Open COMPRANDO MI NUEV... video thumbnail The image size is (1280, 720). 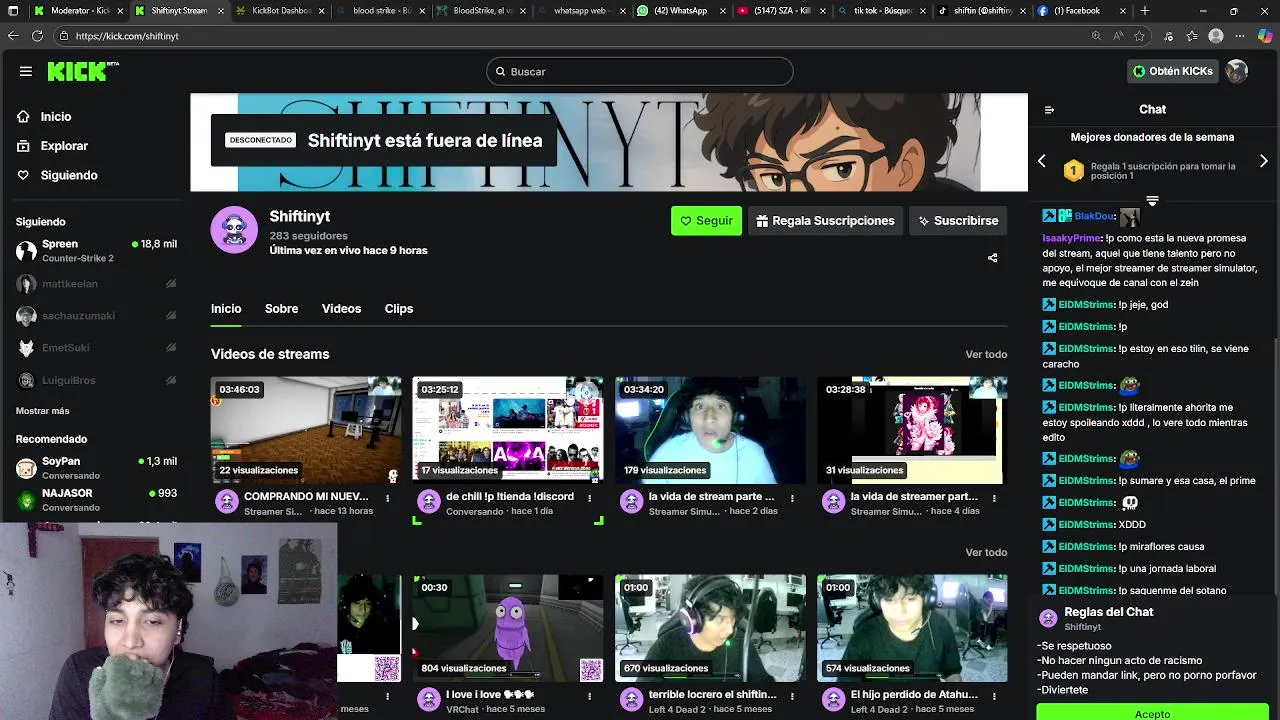306,430
